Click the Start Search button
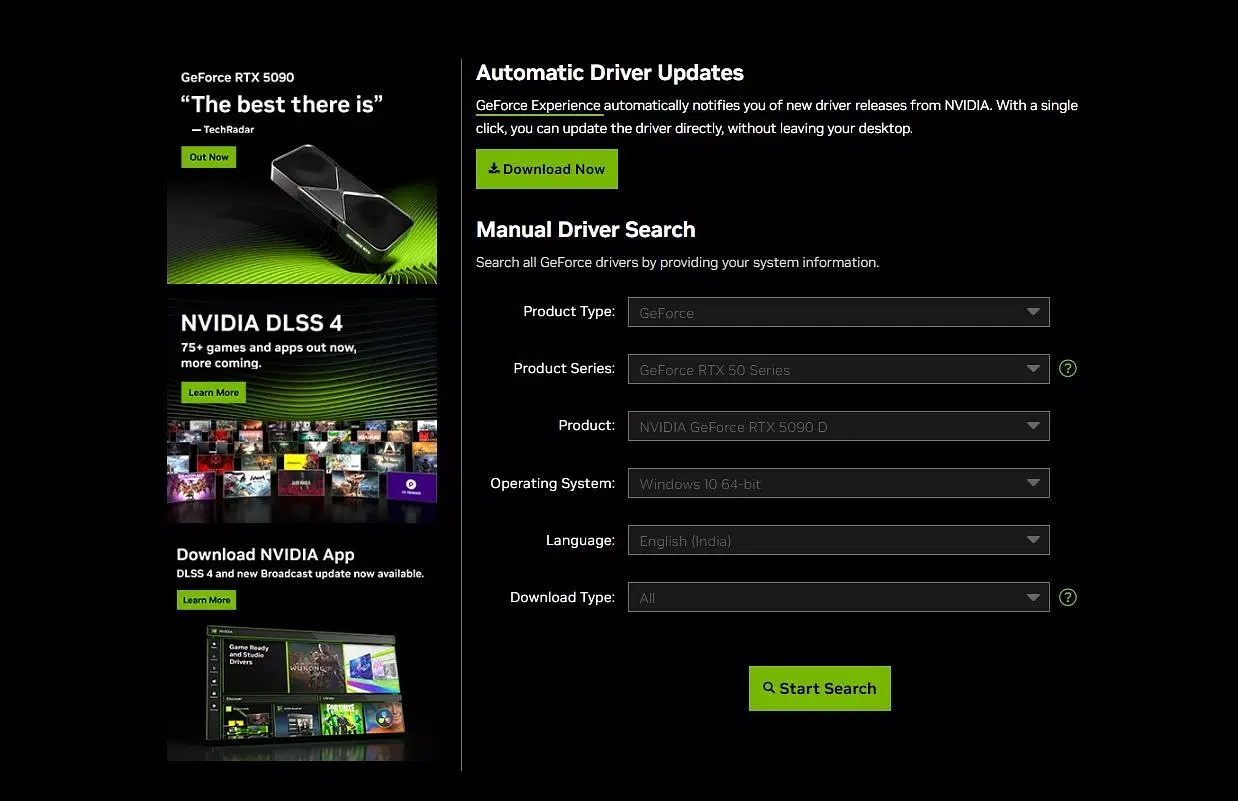 point(820,688)
